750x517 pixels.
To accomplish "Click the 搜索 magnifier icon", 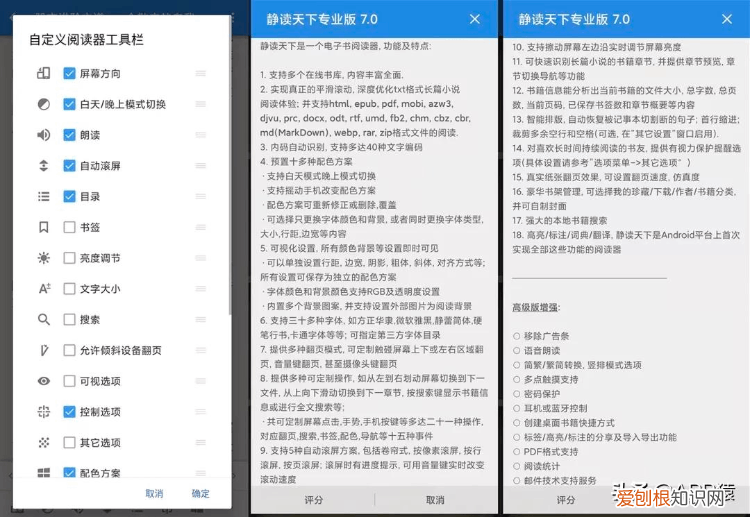I will [44, 319].
